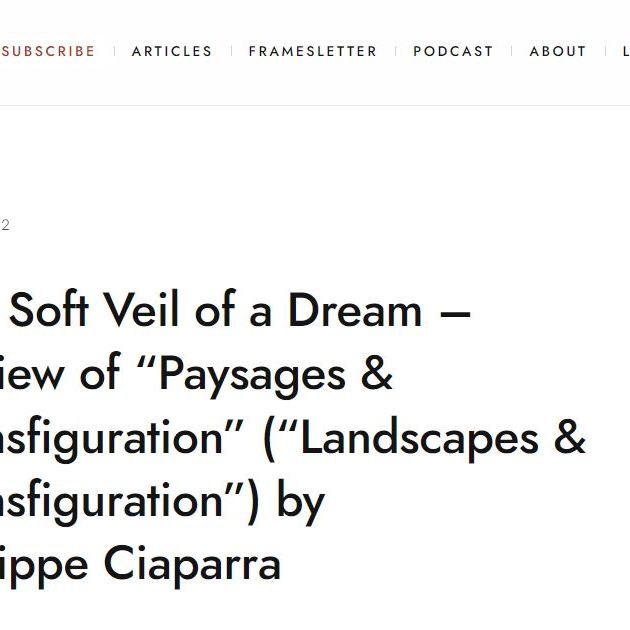Open the Framesletter nav item
Screen dimensions: 630x630
(313, 51)
